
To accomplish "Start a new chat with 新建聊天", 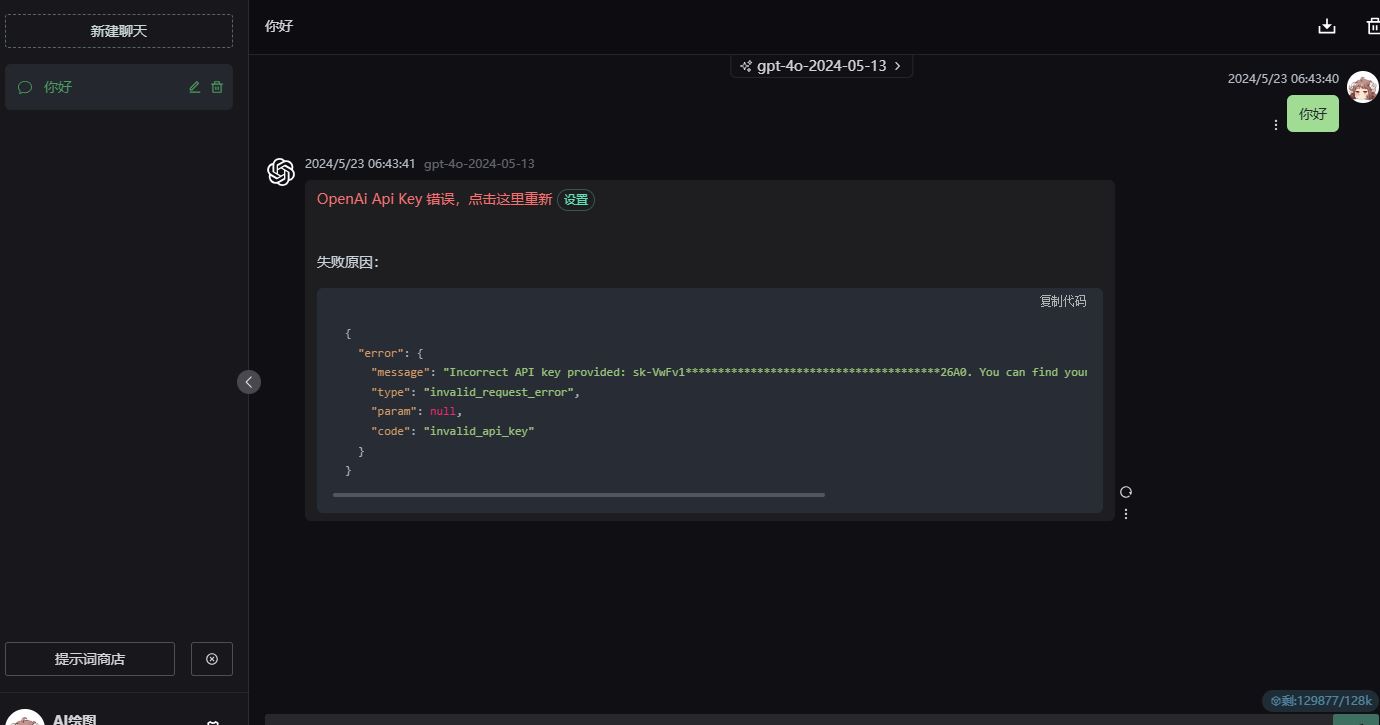I will [x=119, y=31].
